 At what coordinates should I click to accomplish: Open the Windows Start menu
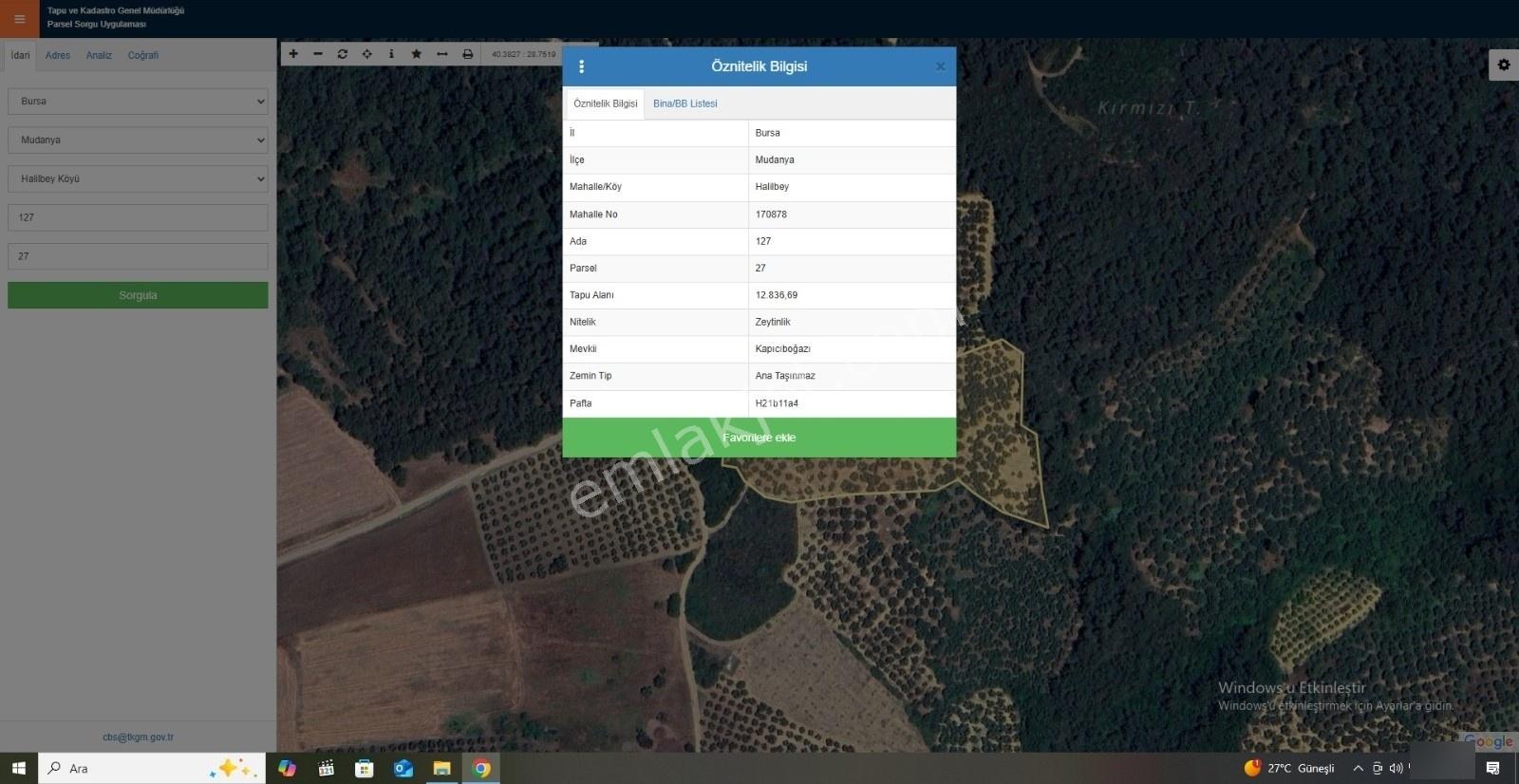pos(19,768)
